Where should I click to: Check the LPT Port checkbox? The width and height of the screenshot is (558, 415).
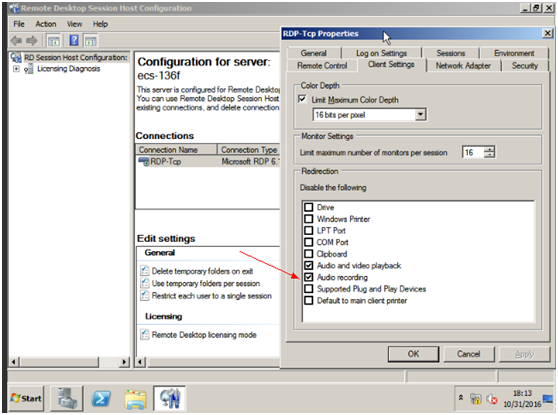point(309,230)
